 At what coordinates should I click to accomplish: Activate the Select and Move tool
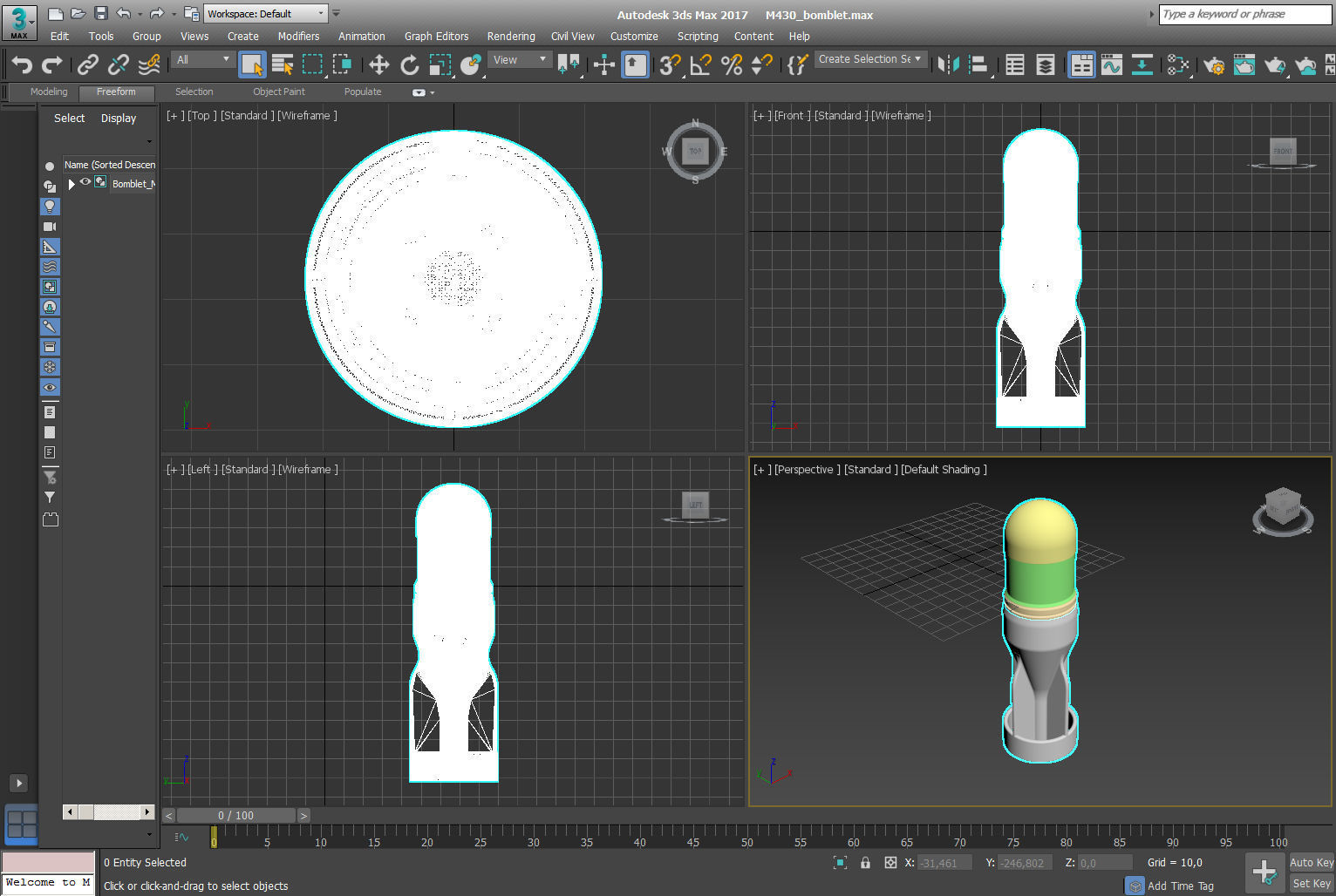pyautogui.click(x=378, y=64)
